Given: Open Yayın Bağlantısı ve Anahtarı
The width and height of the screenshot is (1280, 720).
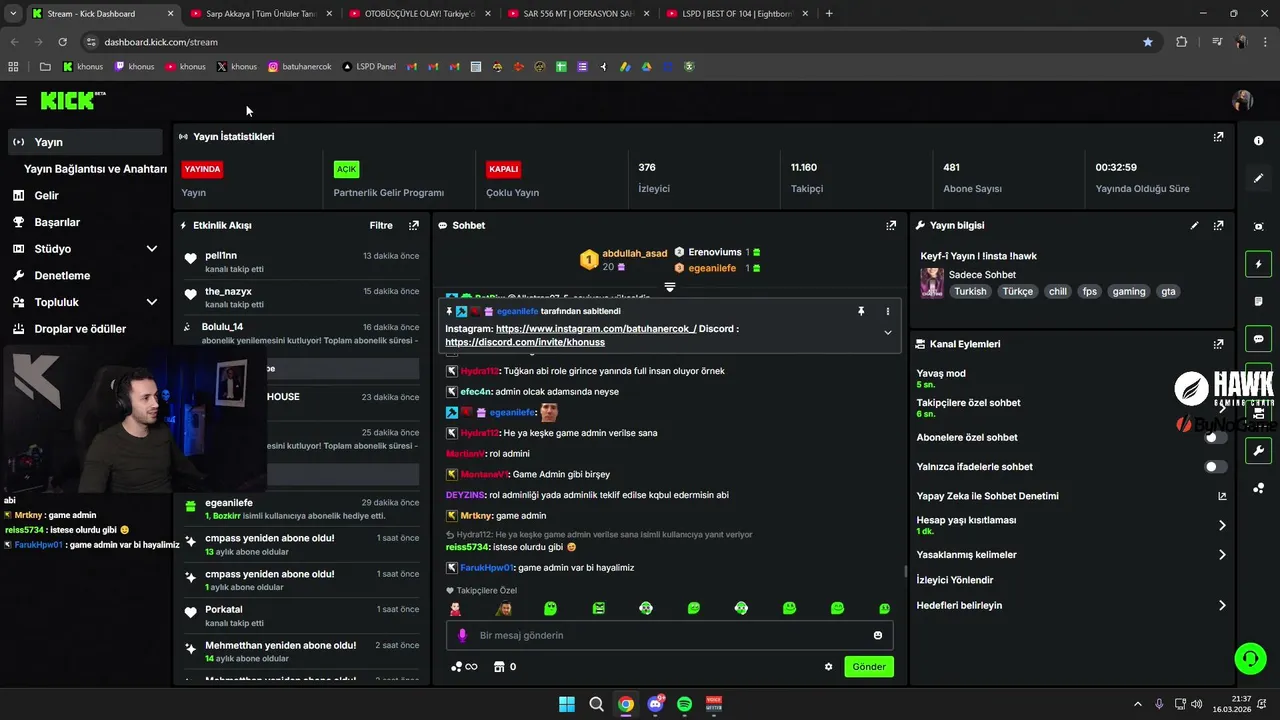Looking at the screenshot, I should tap(95, 169).
